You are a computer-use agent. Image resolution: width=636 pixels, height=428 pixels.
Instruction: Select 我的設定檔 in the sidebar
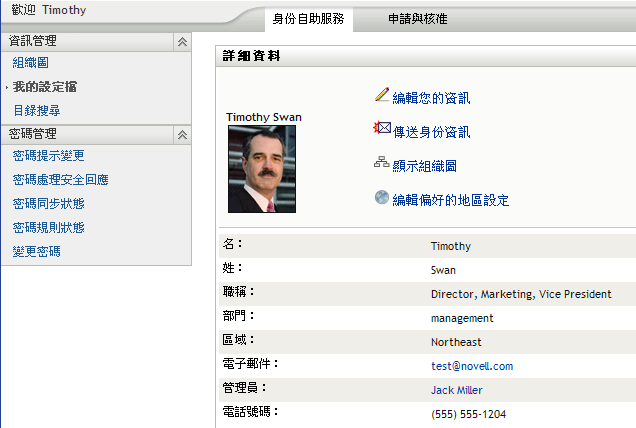[x=45, y=87]
